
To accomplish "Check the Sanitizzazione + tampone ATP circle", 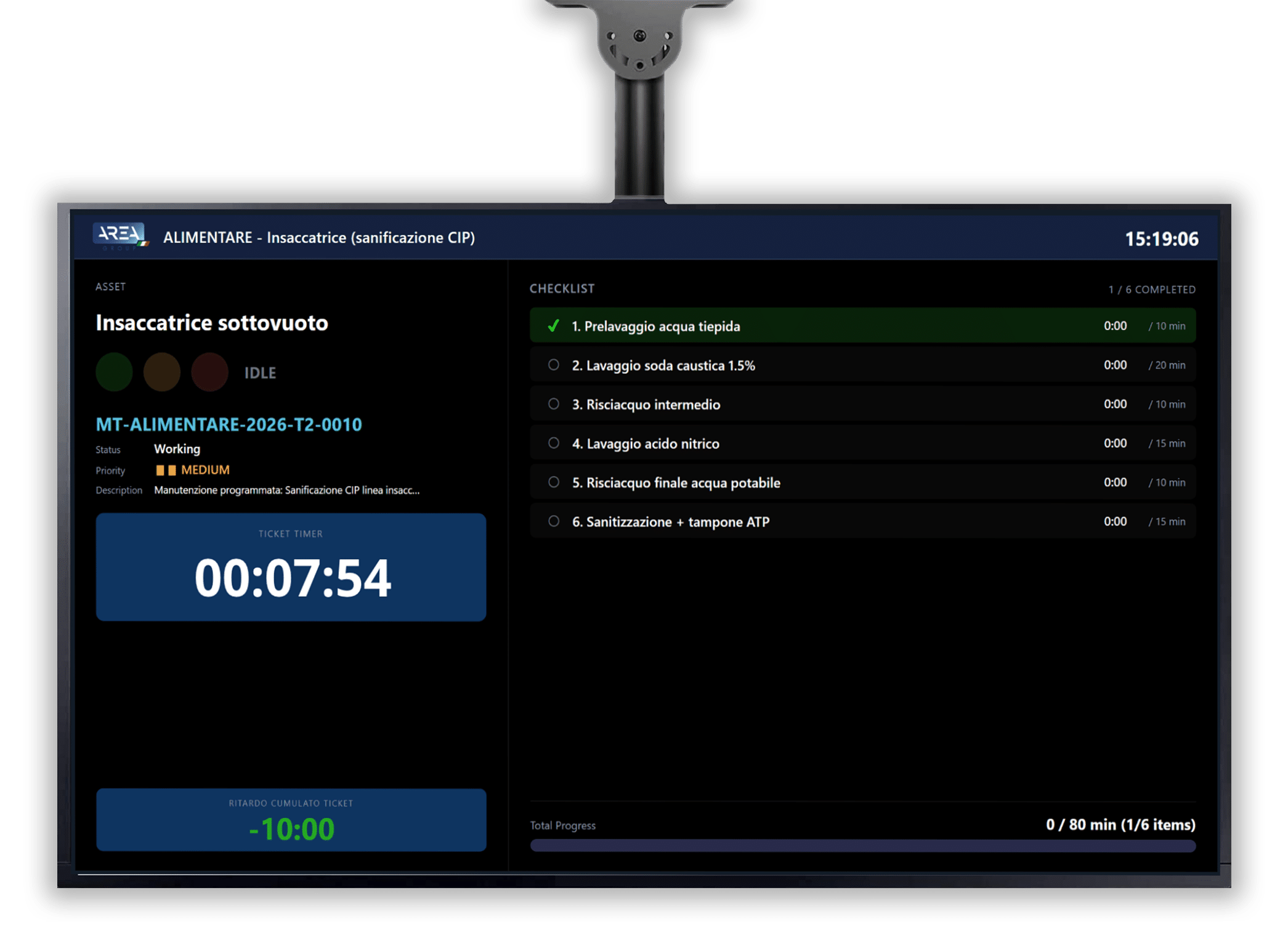I will 554,521.
